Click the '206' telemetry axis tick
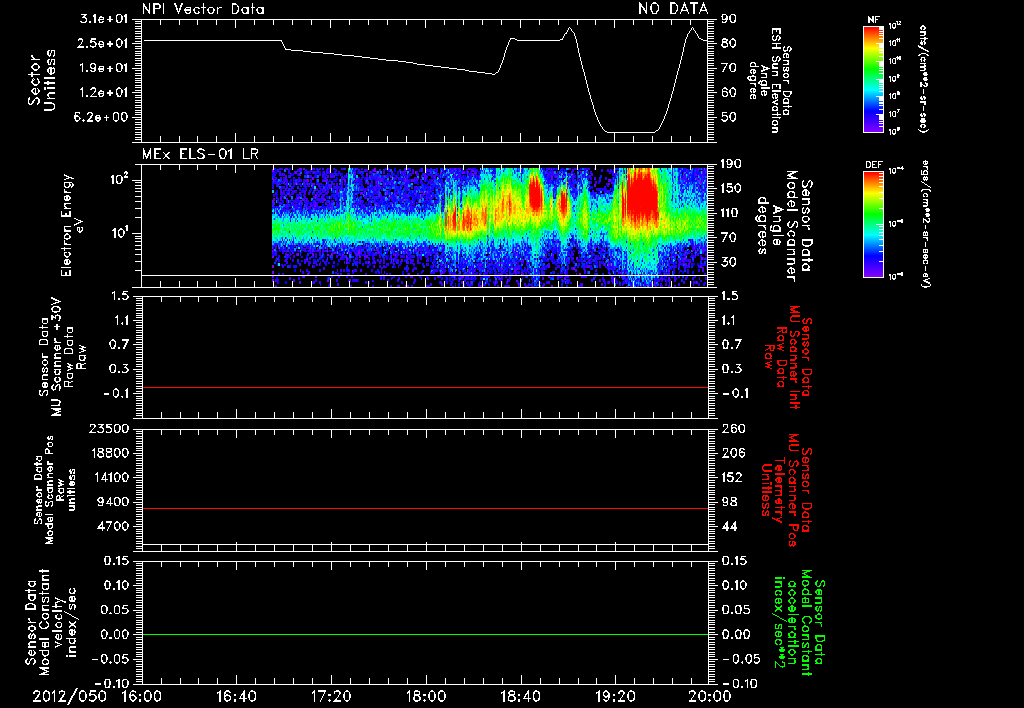The height and width of the screenshot is (708, 1024). [x=732, y=453]
